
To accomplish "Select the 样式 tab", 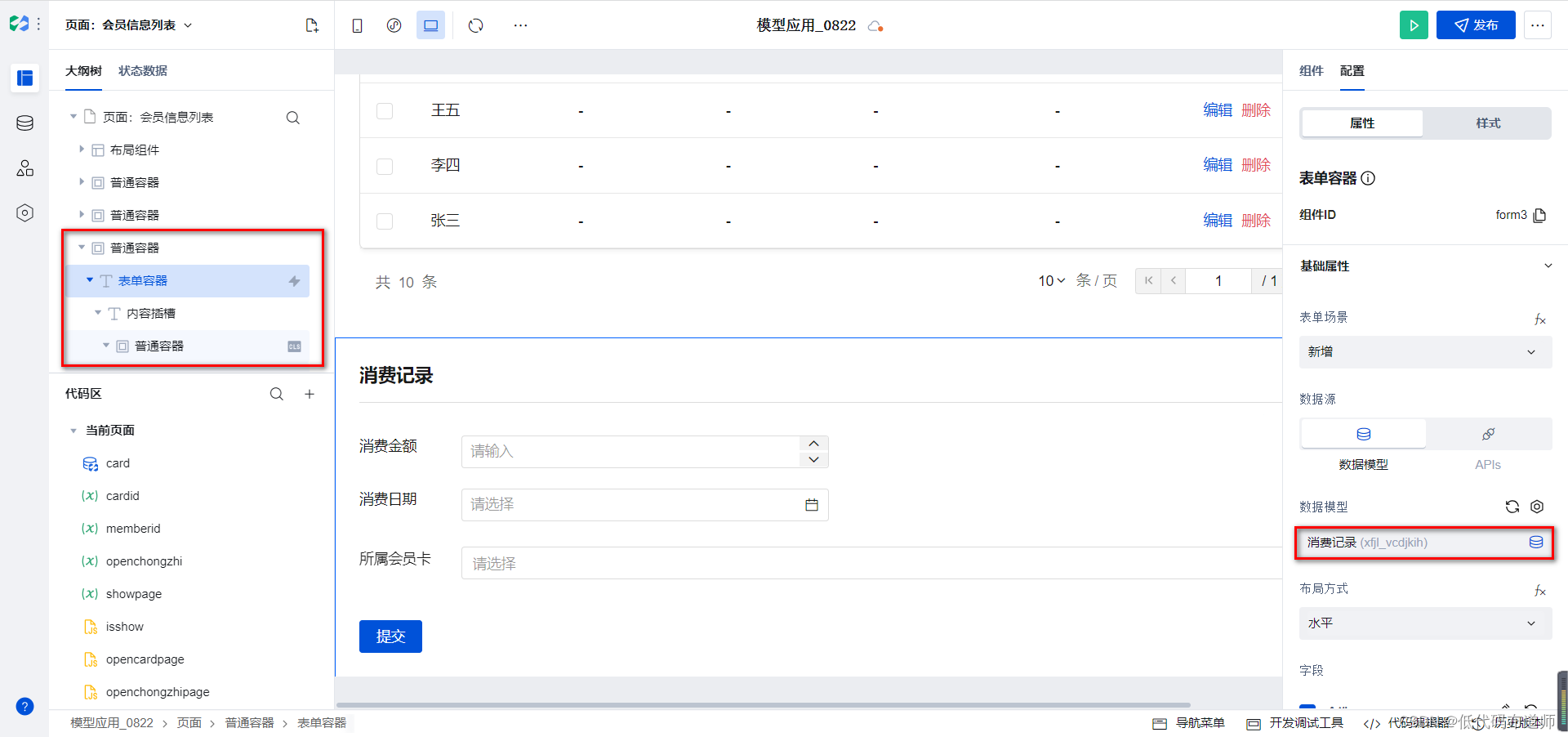I will [1488, 123].
